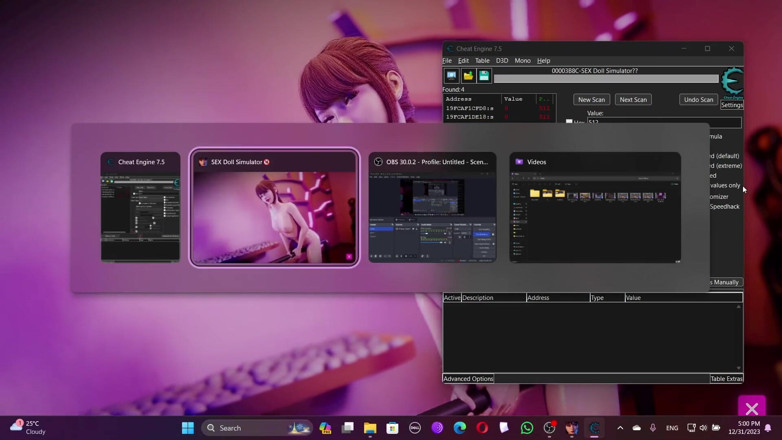782x440 pixels.
Task: Select the Cheat Engine 7.5 switcher thumbnail
Action: 141,207
